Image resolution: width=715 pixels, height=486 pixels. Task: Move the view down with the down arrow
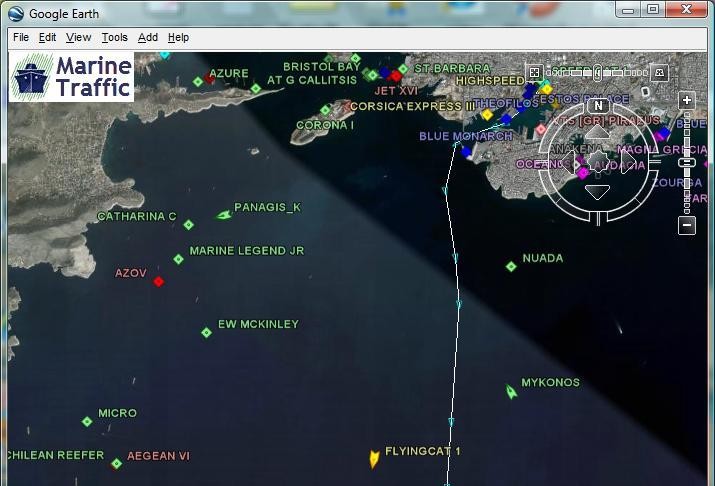tap(598, 192)
